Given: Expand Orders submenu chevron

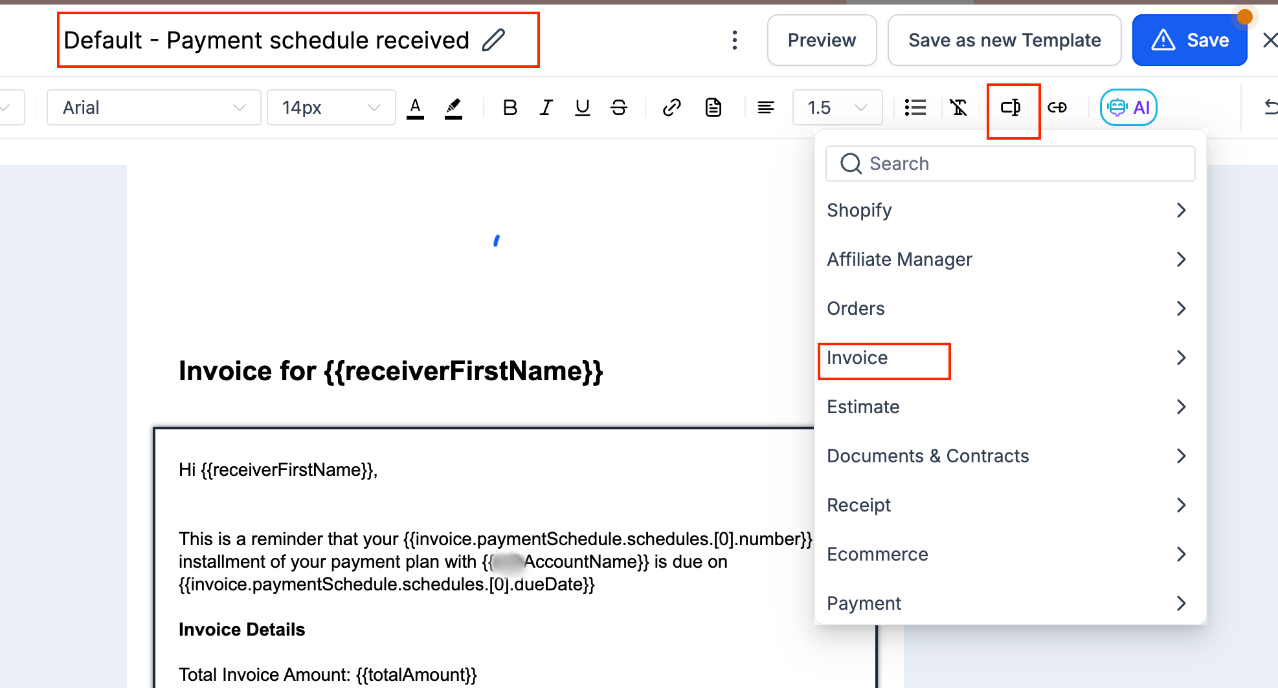Looking at the screenshot, I should (x=1181, y=308).
